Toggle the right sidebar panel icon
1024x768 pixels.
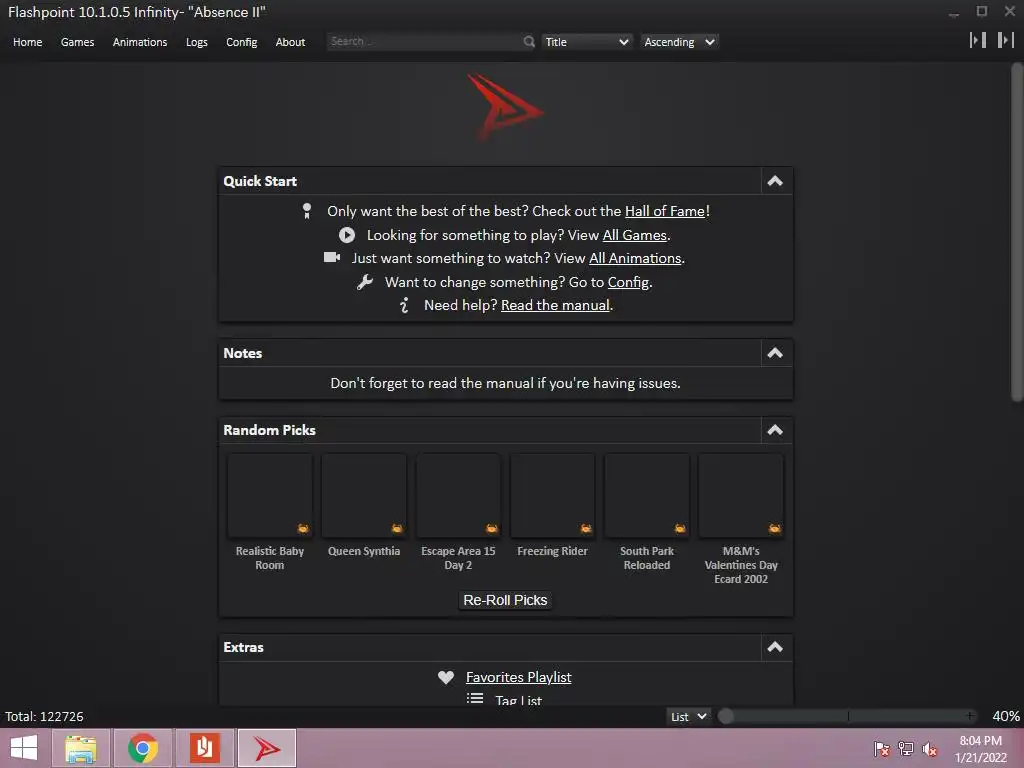pos(1006,40)
